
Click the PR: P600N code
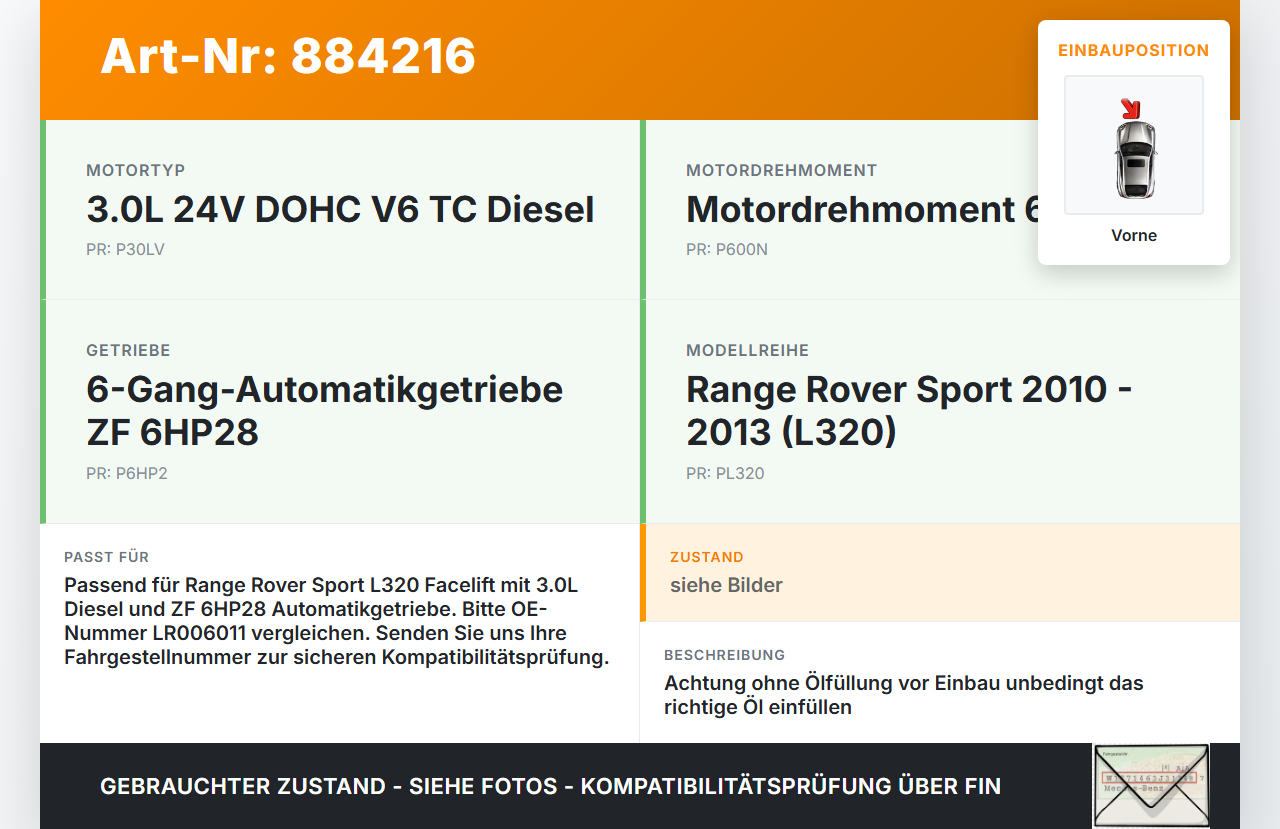[x=727, y=250]
